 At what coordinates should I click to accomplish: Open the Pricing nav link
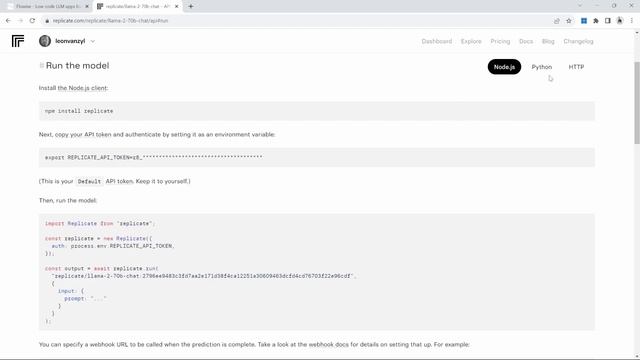500,41
